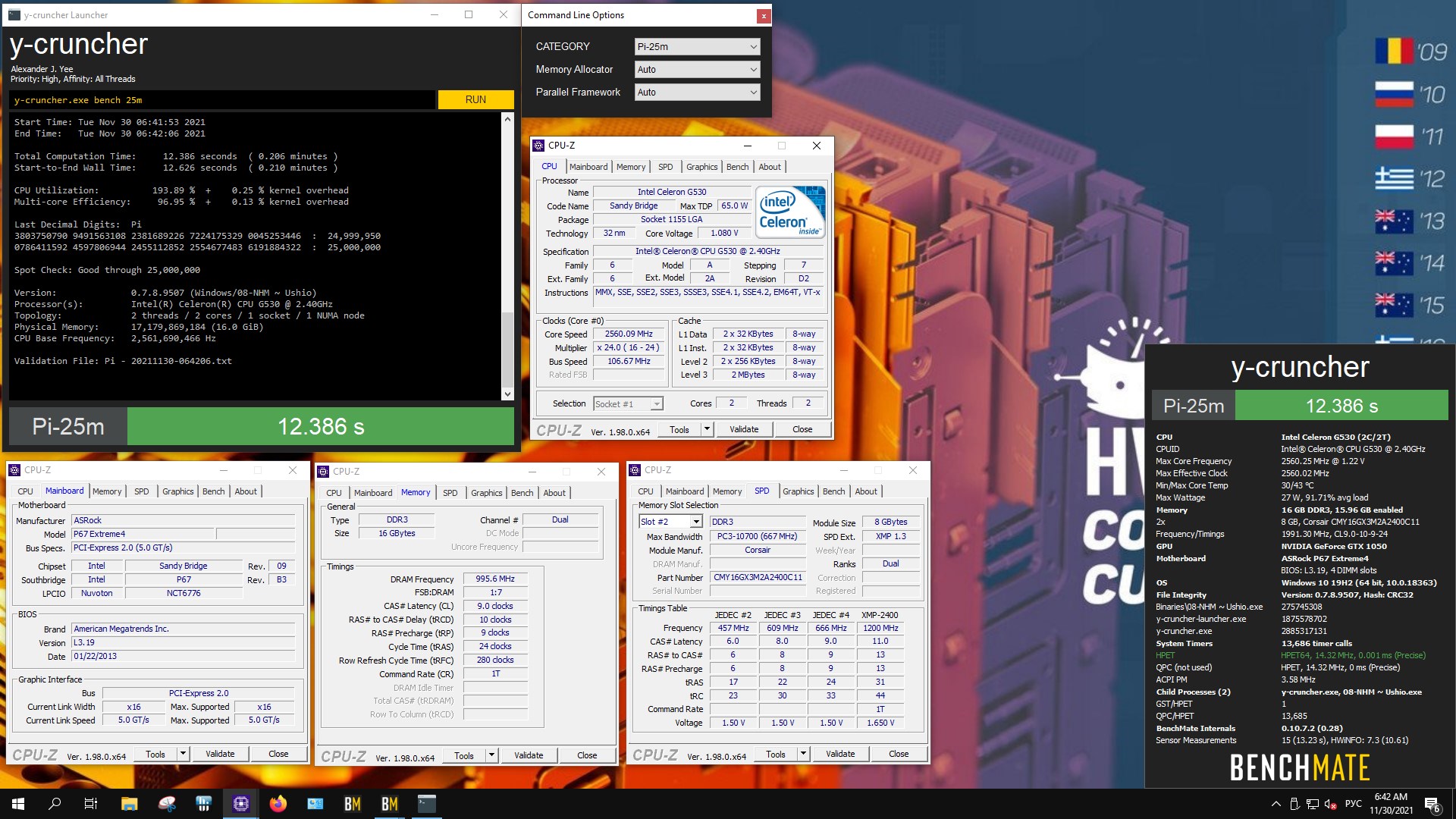The width and height of the screenshot is (1456, 819).
Task: Click the green HPET timer line in BenchMate
Action: click(x=1291, y=655)
